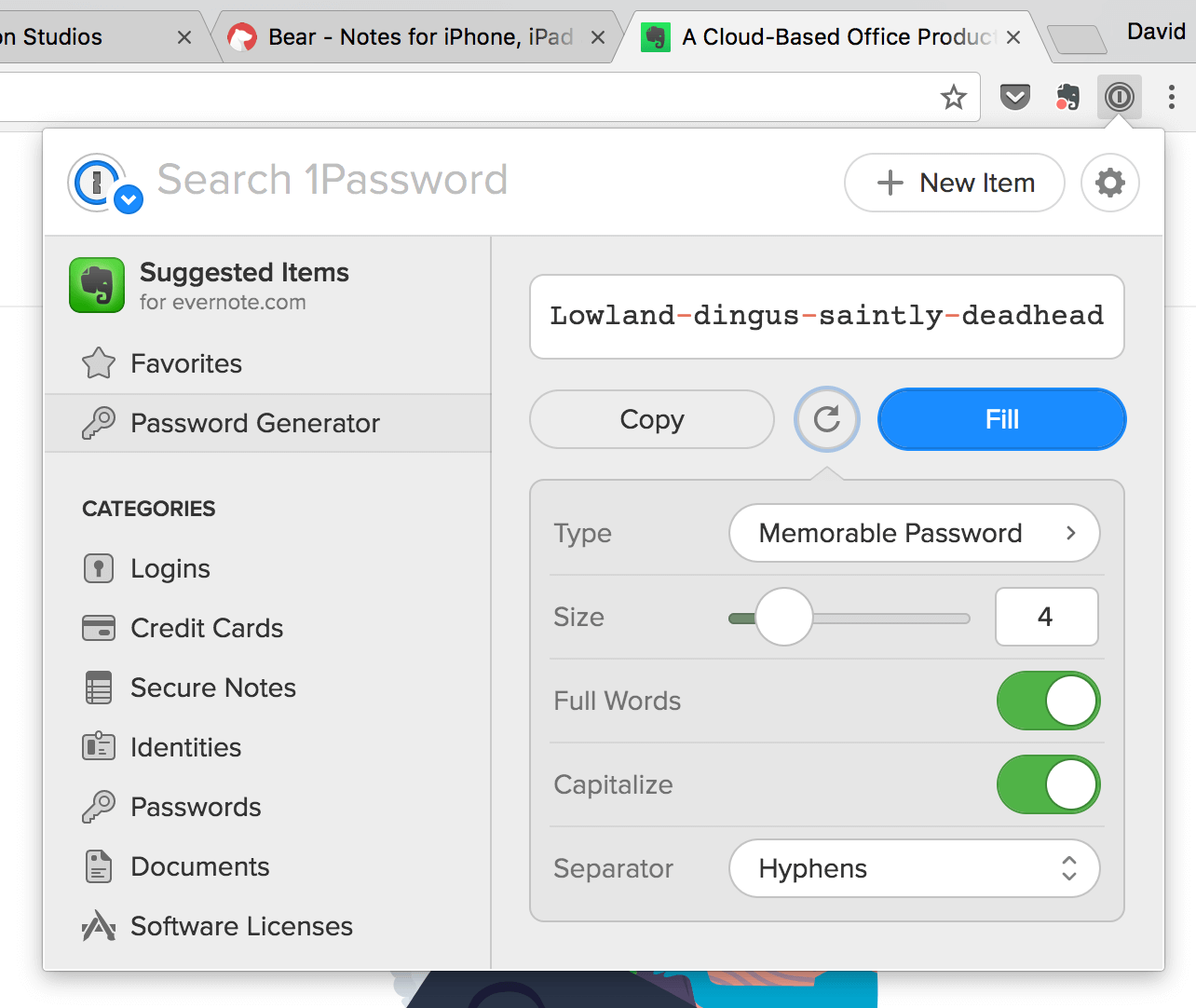Screen dimensions: 1196x1008
Task: Click the Search 1Password field
Action: 332,180
